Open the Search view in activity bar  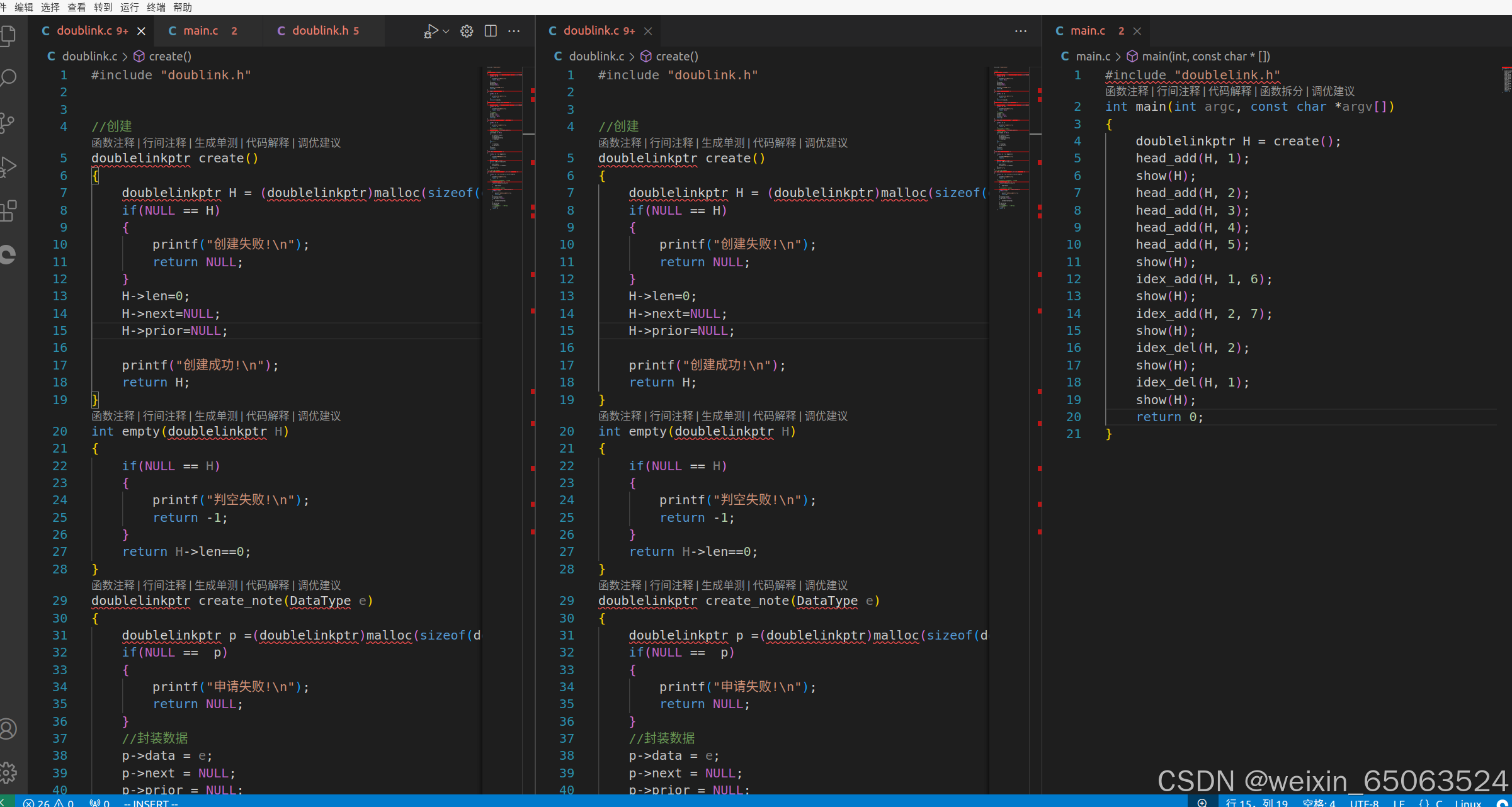[x=9, y=79]
